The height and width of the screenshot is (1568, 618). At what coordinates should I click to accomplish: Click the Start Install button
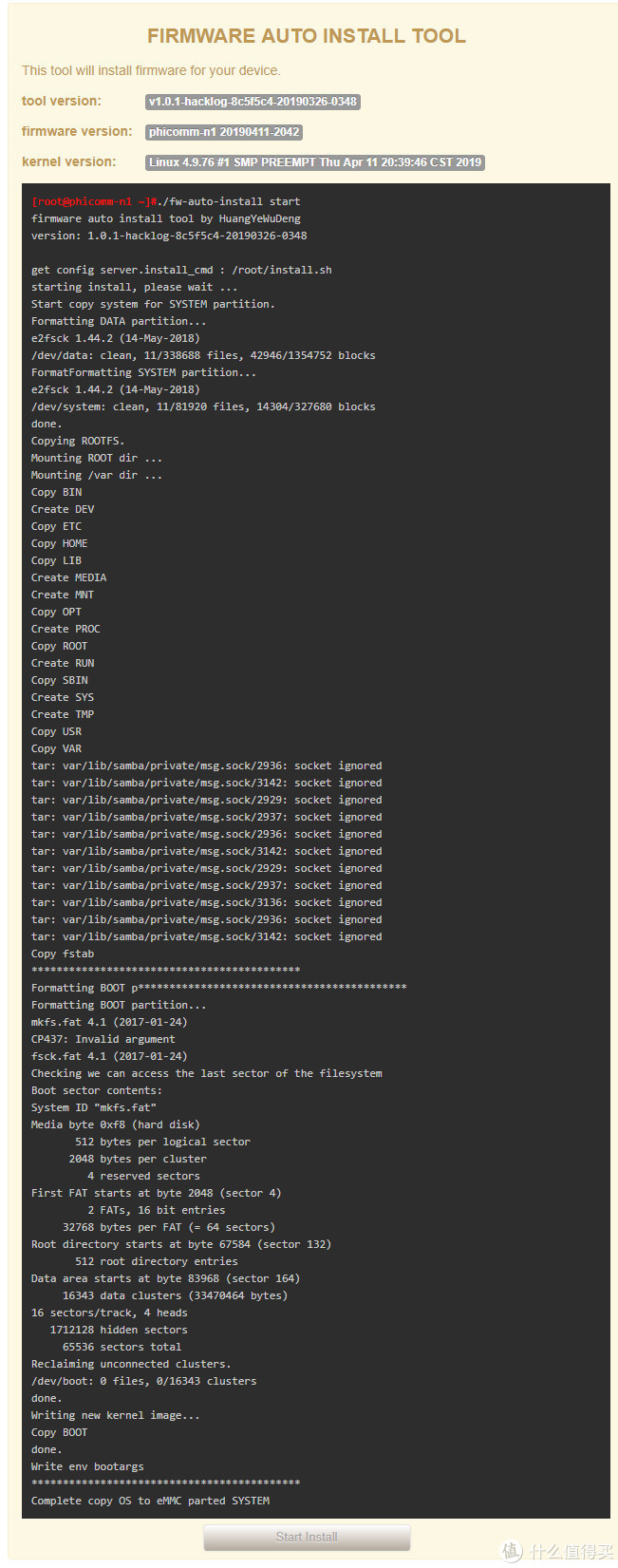click(x=307, y=1537)
